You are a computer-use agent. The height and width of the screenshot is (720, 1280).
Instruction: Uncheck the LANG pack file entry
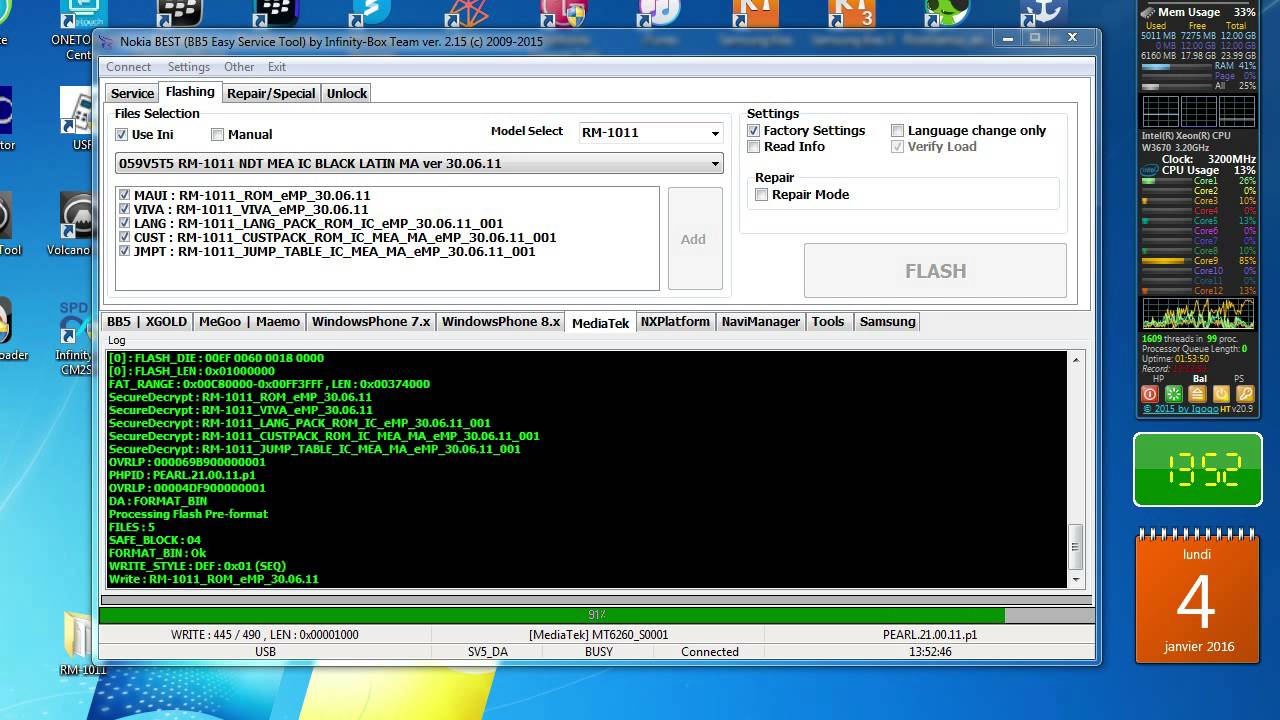(125, 223)
